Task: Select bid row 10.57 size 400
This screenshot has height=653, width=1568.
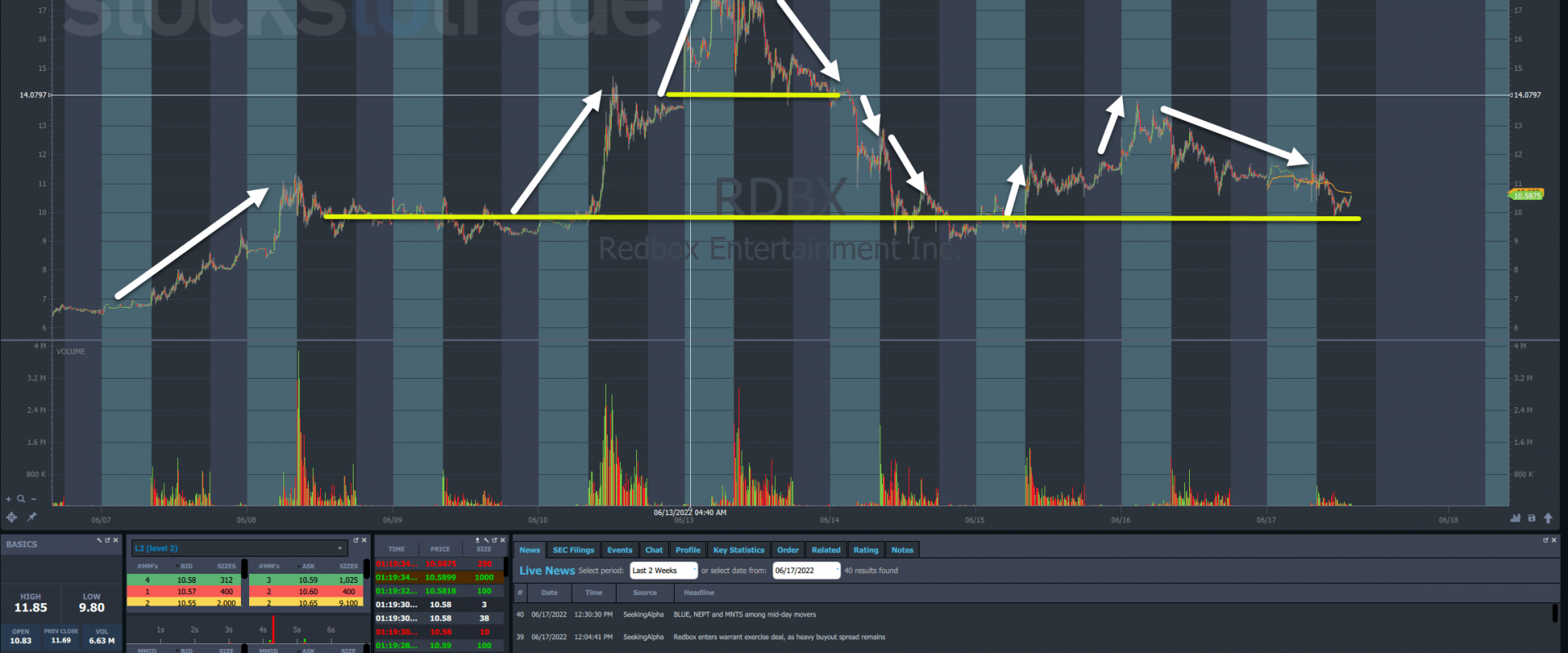Action: coord(184,592)
